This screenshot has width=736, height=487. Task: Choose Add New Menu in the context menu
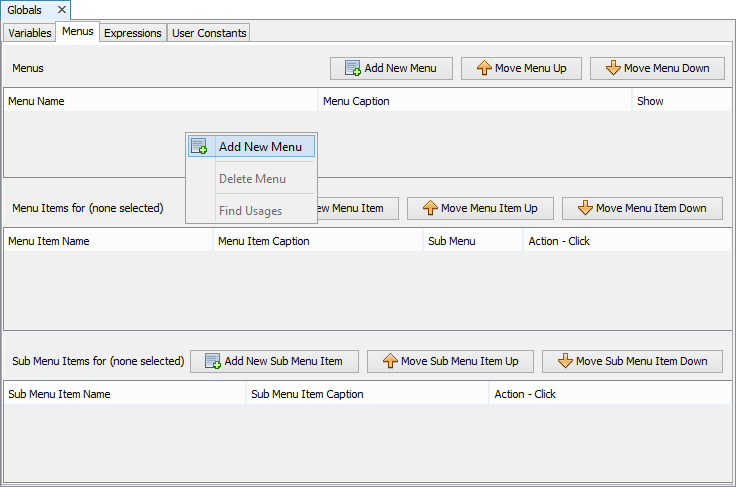[x=259, y=146]
